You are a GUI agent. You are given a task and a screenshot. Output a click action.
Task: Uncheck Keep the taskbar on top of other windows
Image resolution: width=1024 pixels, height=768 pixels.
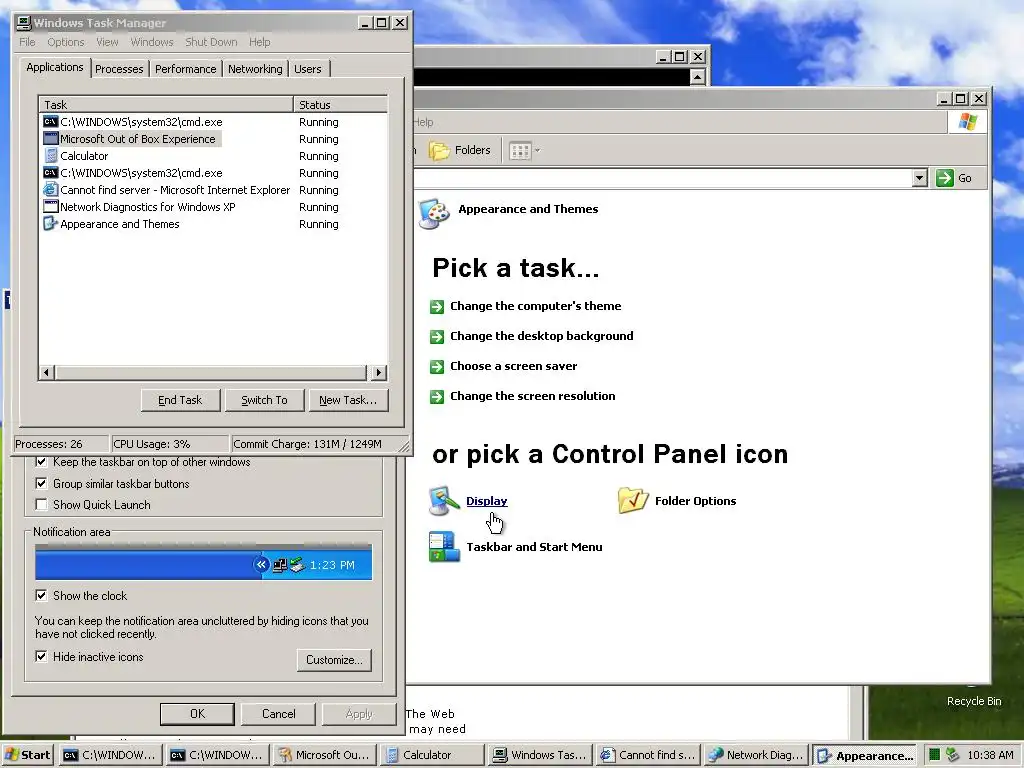41,462
